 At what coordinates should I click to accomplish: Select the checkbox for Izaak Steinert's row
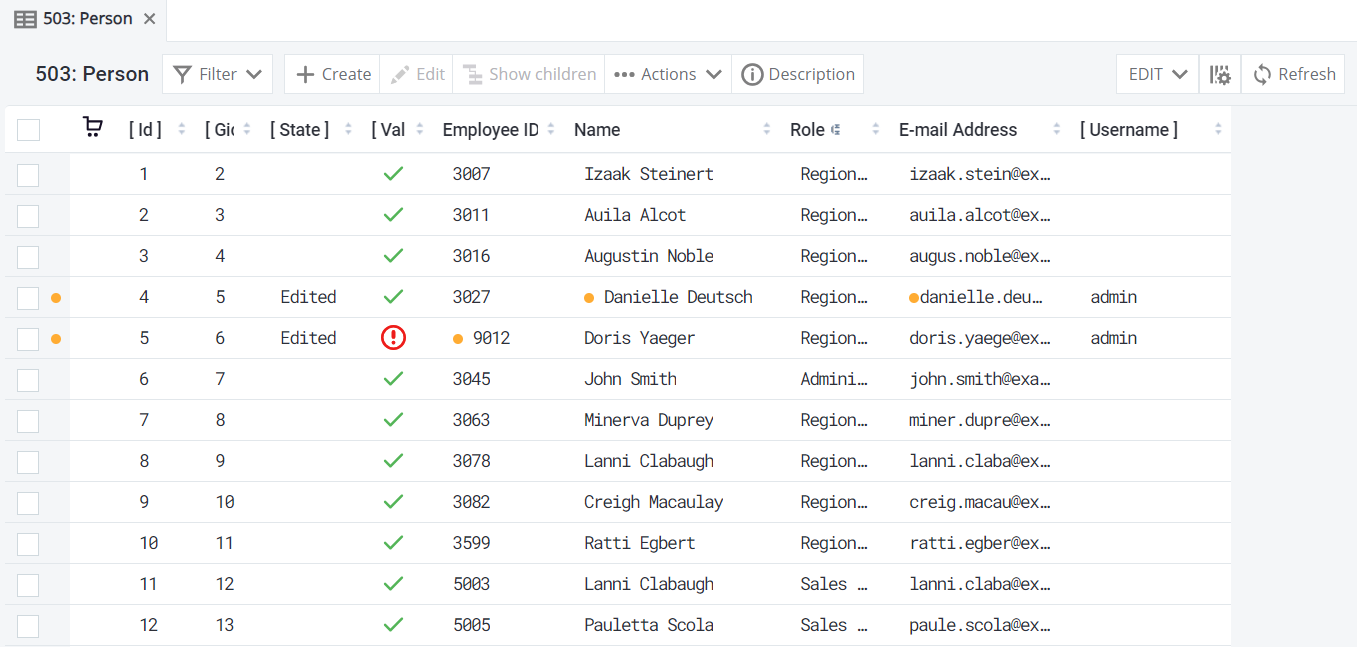pyautogui.click(x=28, y=175)
